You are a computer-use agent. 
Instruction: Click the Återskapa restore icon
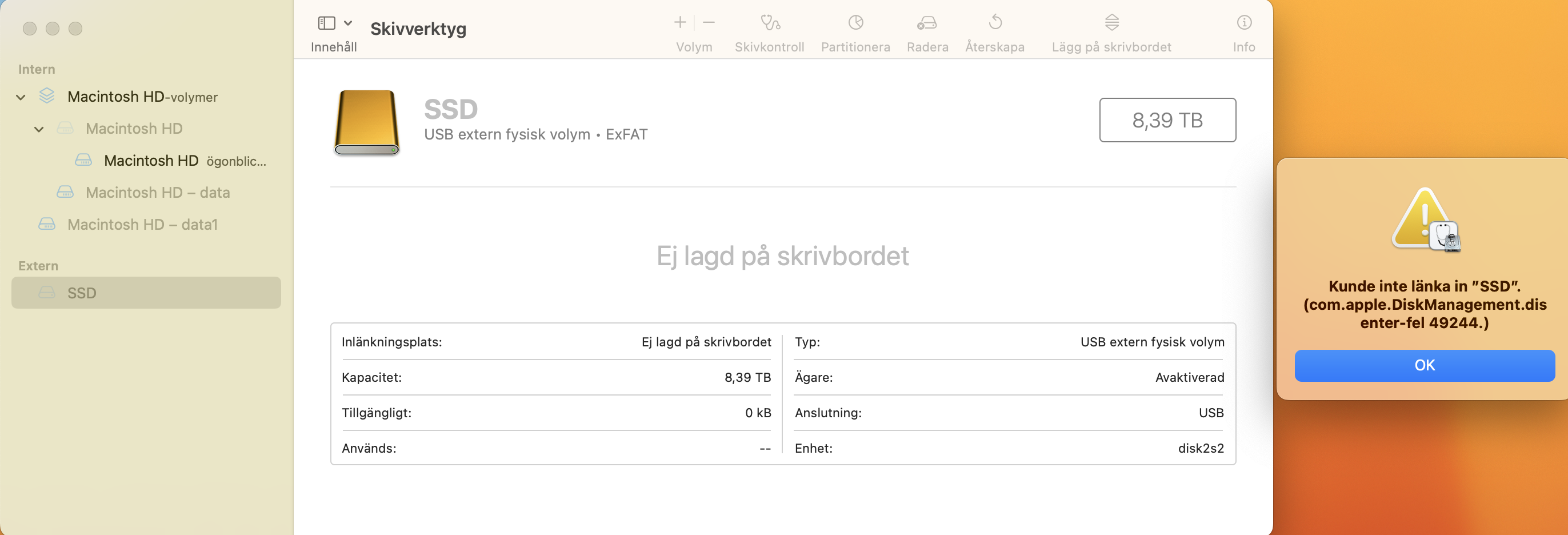coord(995,22)
